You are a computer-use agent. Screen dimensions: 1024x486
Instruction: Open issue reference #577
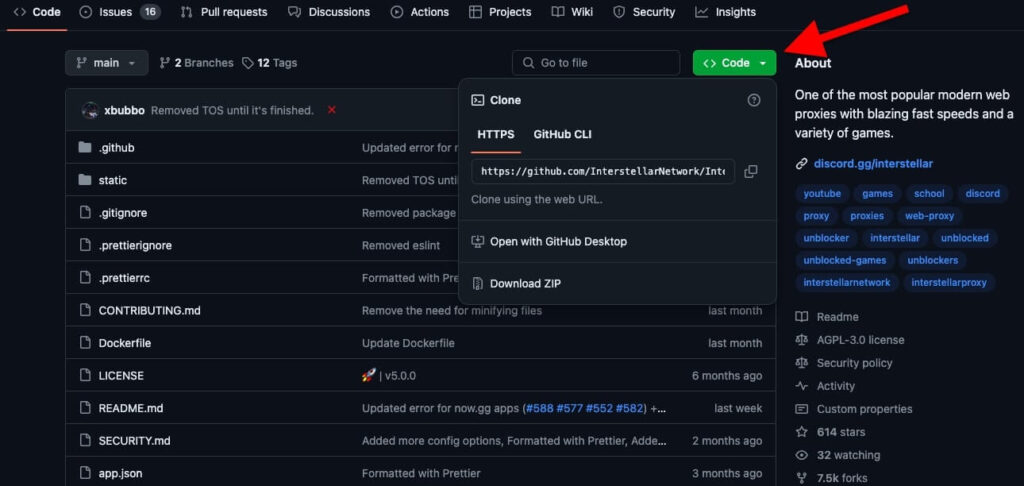569,409
